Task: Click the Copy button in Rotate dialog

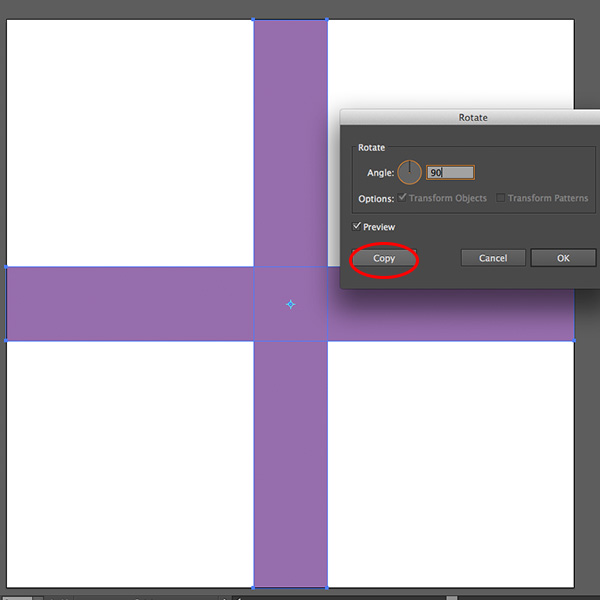Action: 384,258
